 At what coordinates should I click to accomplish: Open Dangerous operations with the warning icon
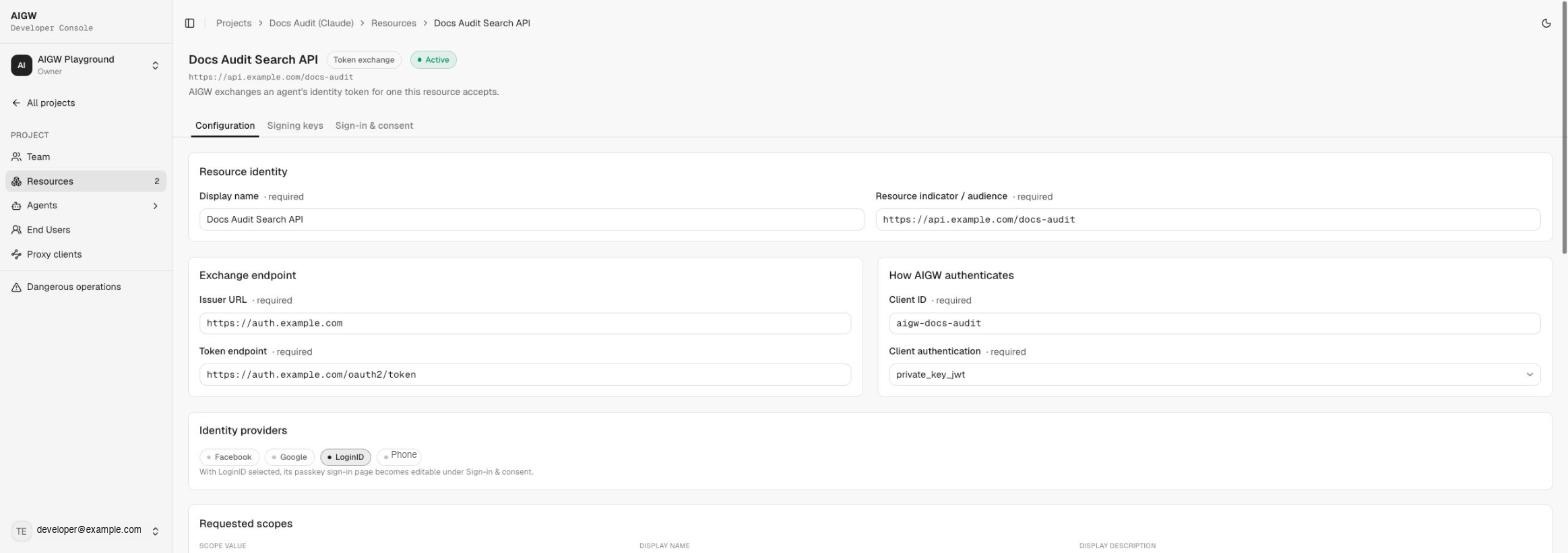click(74, 287)
